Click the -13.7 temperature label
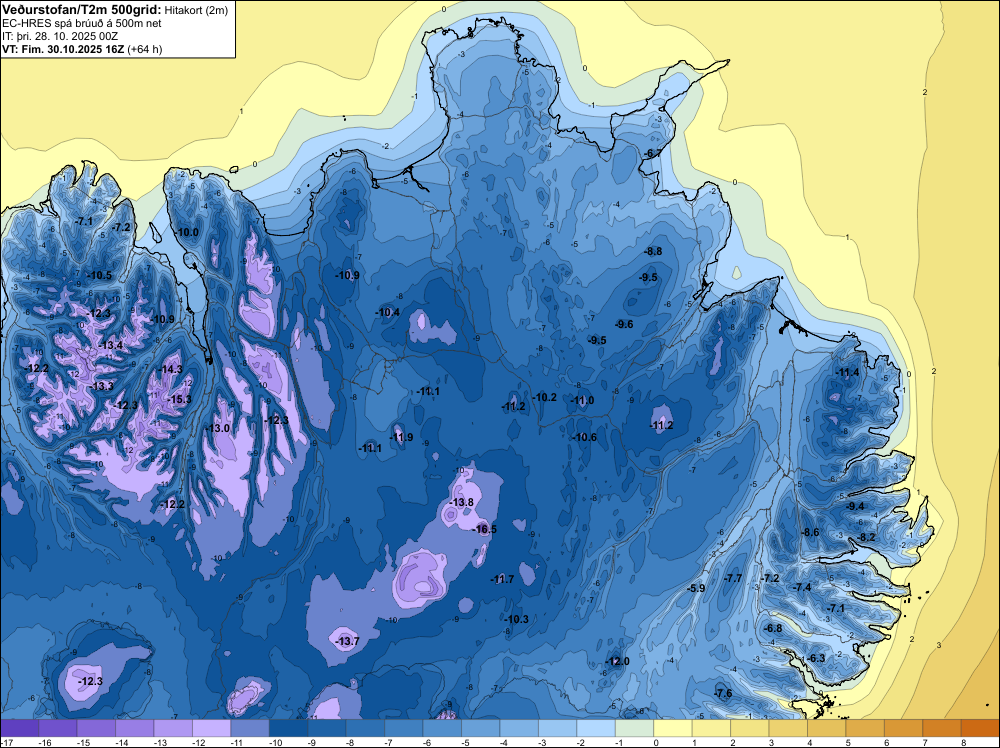The image size is (1000, 748). click(348, 641)
